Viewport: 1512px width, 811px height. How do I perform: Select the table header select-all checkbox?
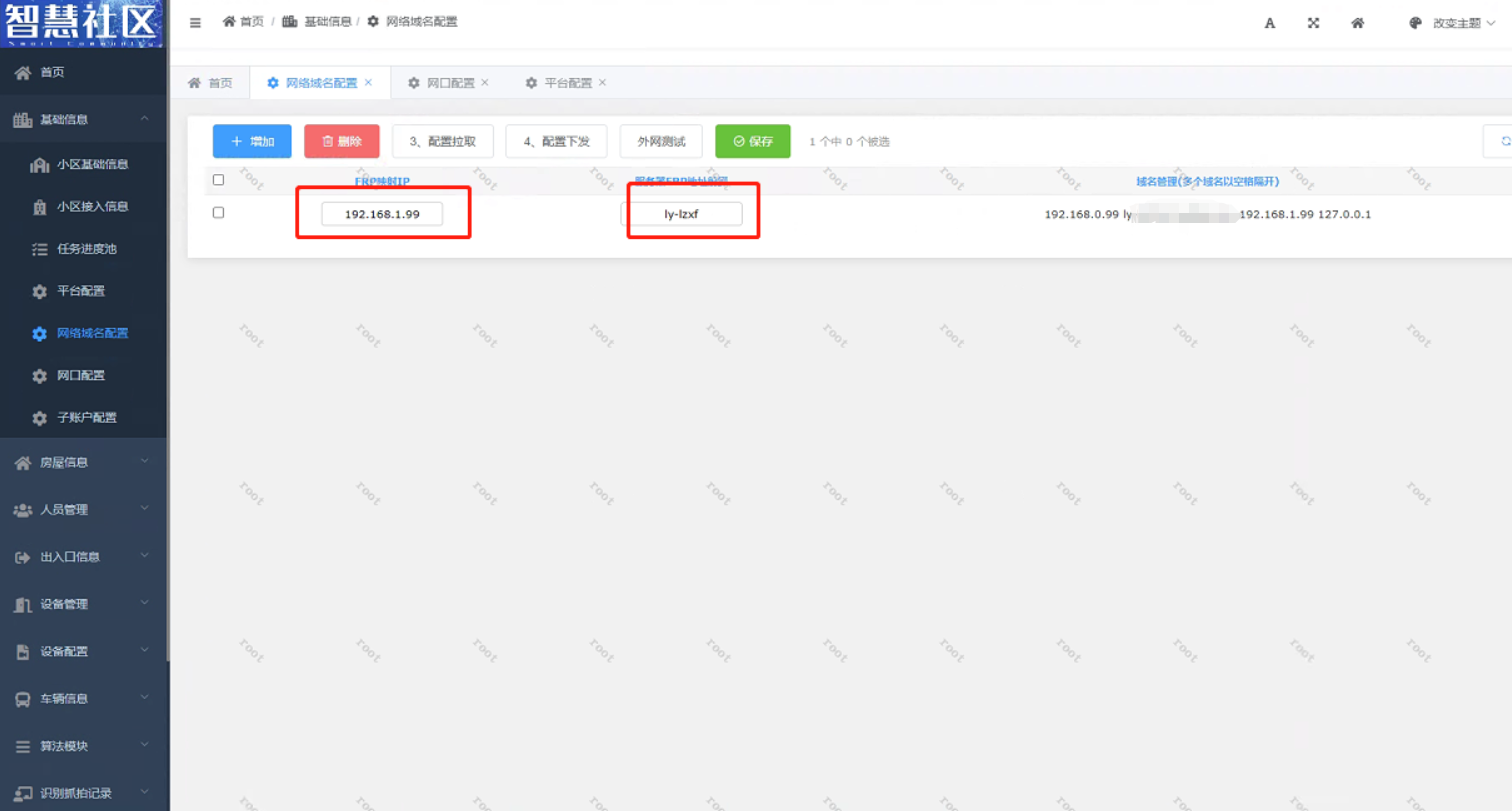tap(219, 180)
